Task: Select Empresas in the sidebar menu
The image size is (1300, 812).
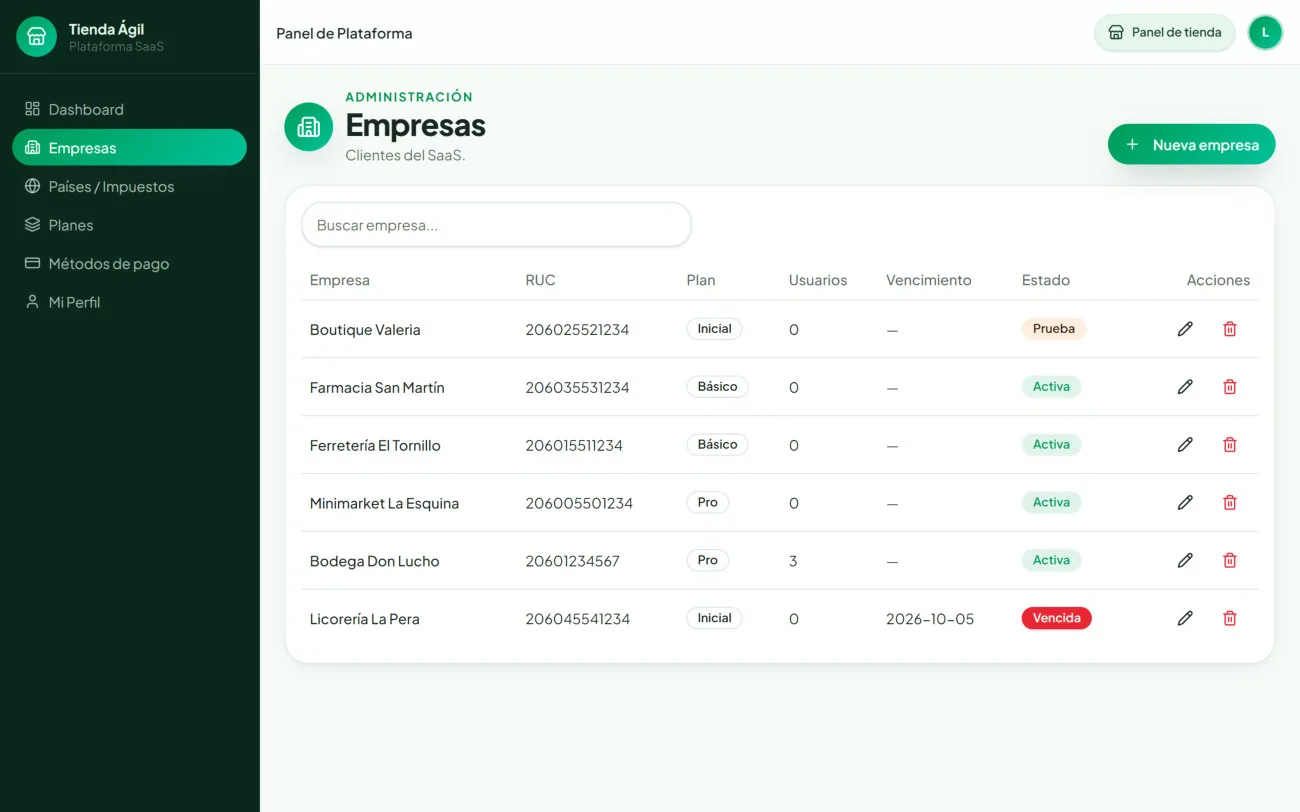Action: pyautogui.click(x=129, y=148)
